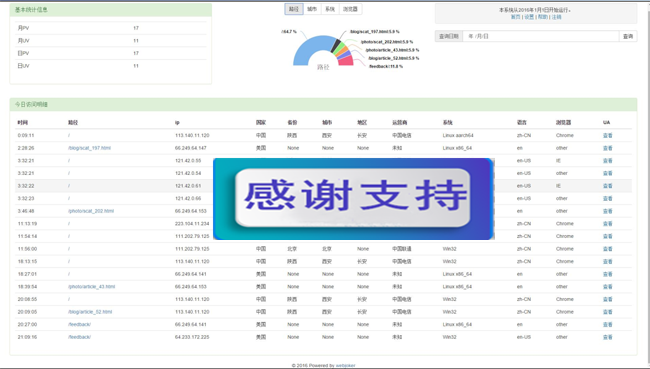The height and width of the screenshot is (369, 650).
Task: Select IP cell 223.104.11.234
Action: 192,223
